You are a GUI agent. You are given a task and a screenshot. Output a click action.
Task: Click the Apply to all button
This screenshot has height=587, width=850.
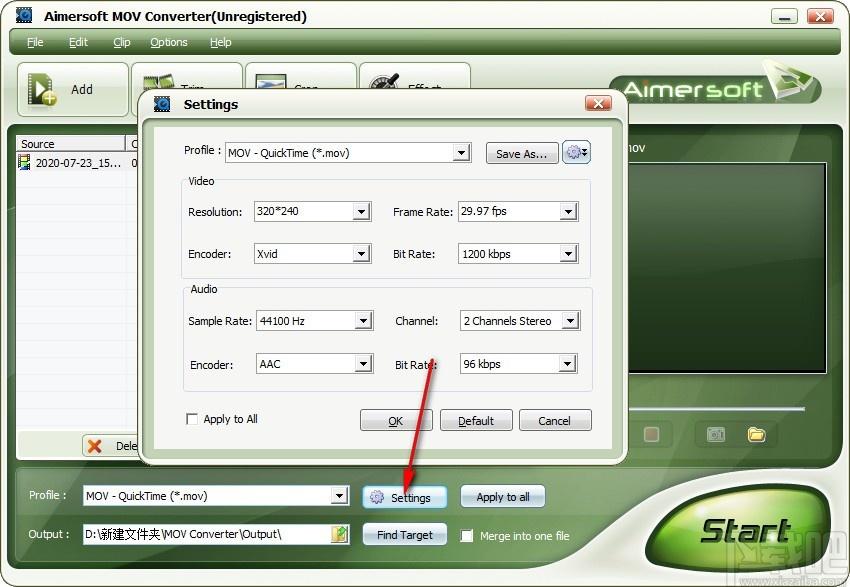coord(503,497)
